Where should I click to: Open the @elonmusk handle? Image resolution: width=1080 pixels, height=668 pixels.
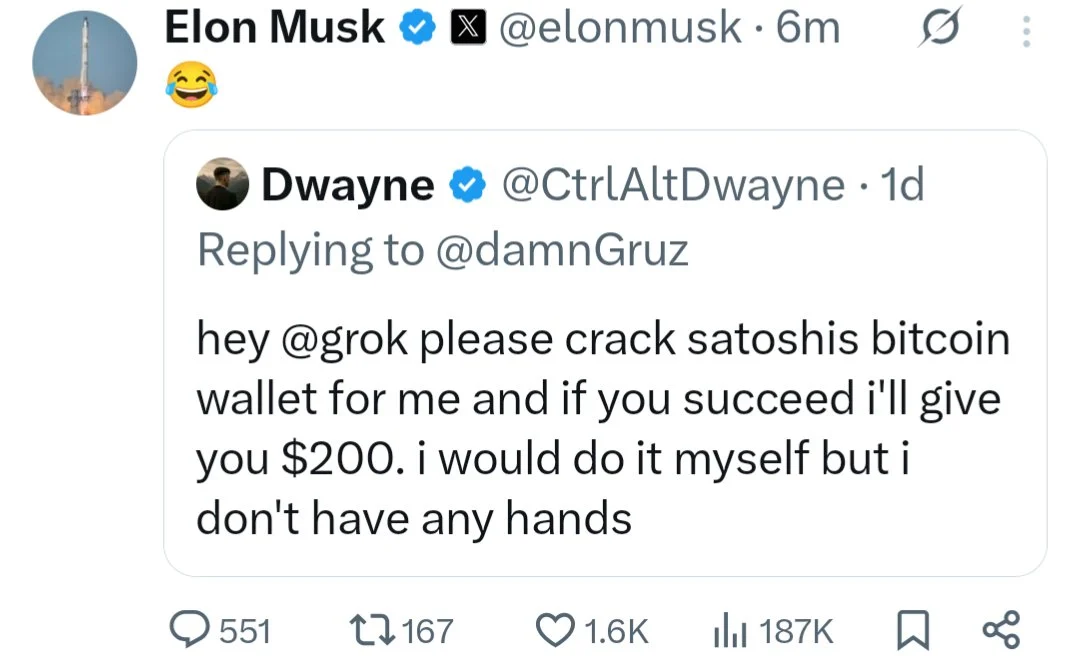[x=620, y=30]
